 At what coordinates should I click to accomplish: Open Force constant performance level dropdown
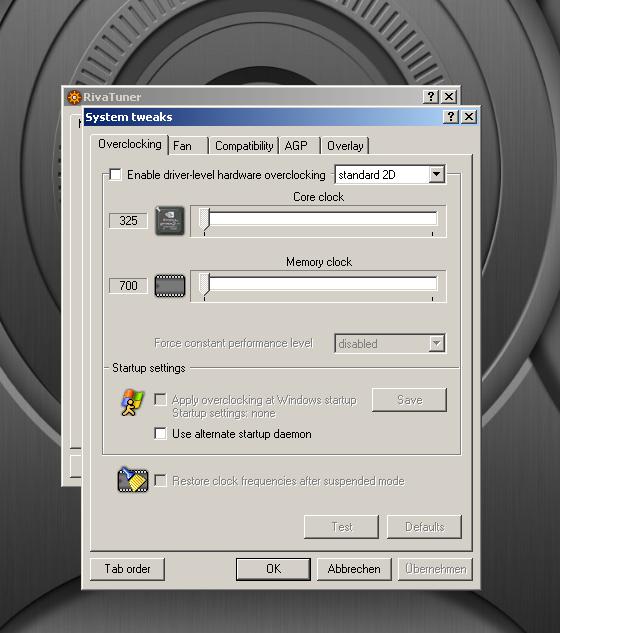click(x=390, y=344)
